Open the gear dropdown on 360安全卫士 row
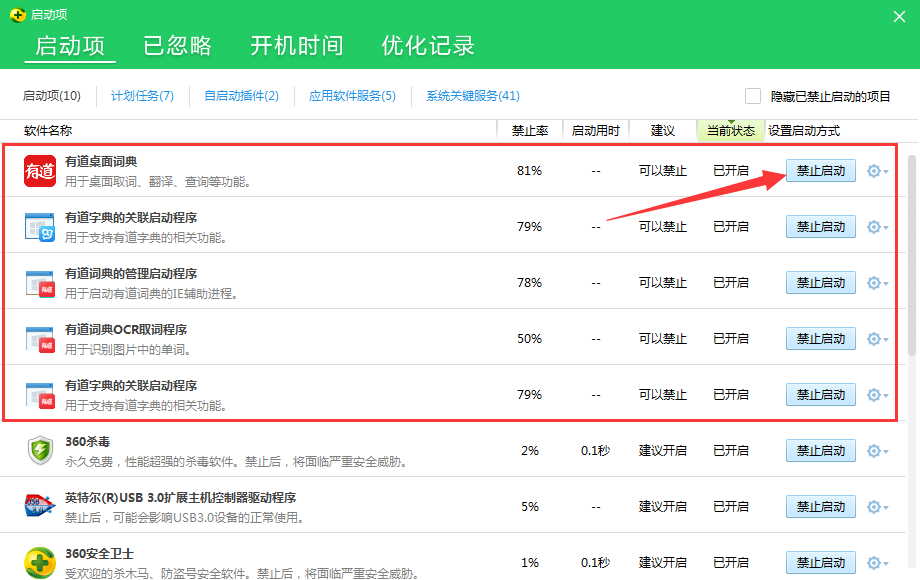The height and width of the screenshot is (580, 920). pyautogui.click(x=874, y=562)
